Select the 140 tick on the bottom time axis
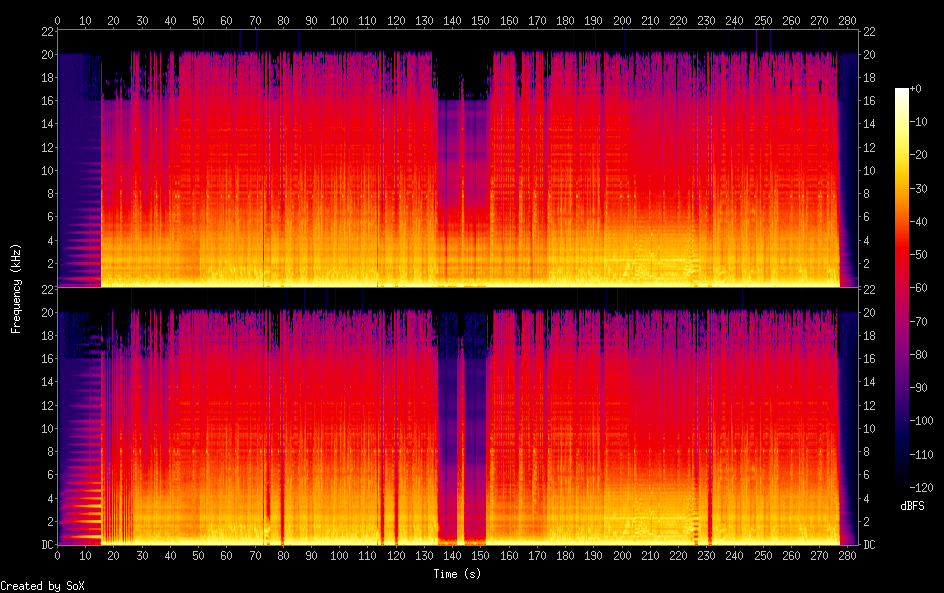Image resolution: width=944 pixels, height=593 pixels. (x=453, y=555)
